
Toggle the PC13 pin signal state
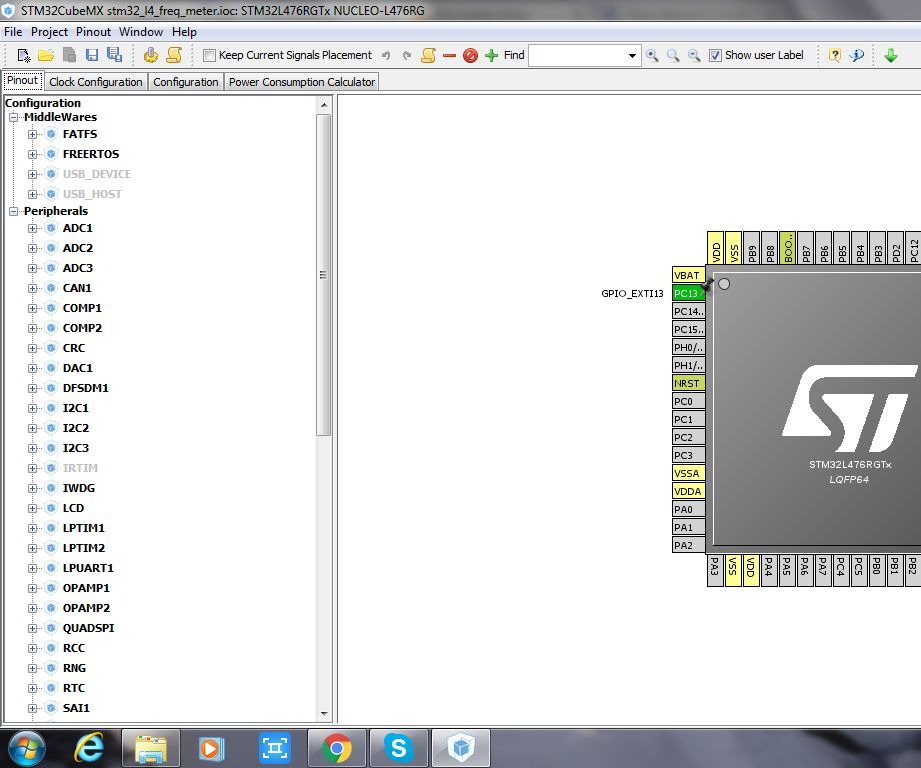click(x=687, y=293)
